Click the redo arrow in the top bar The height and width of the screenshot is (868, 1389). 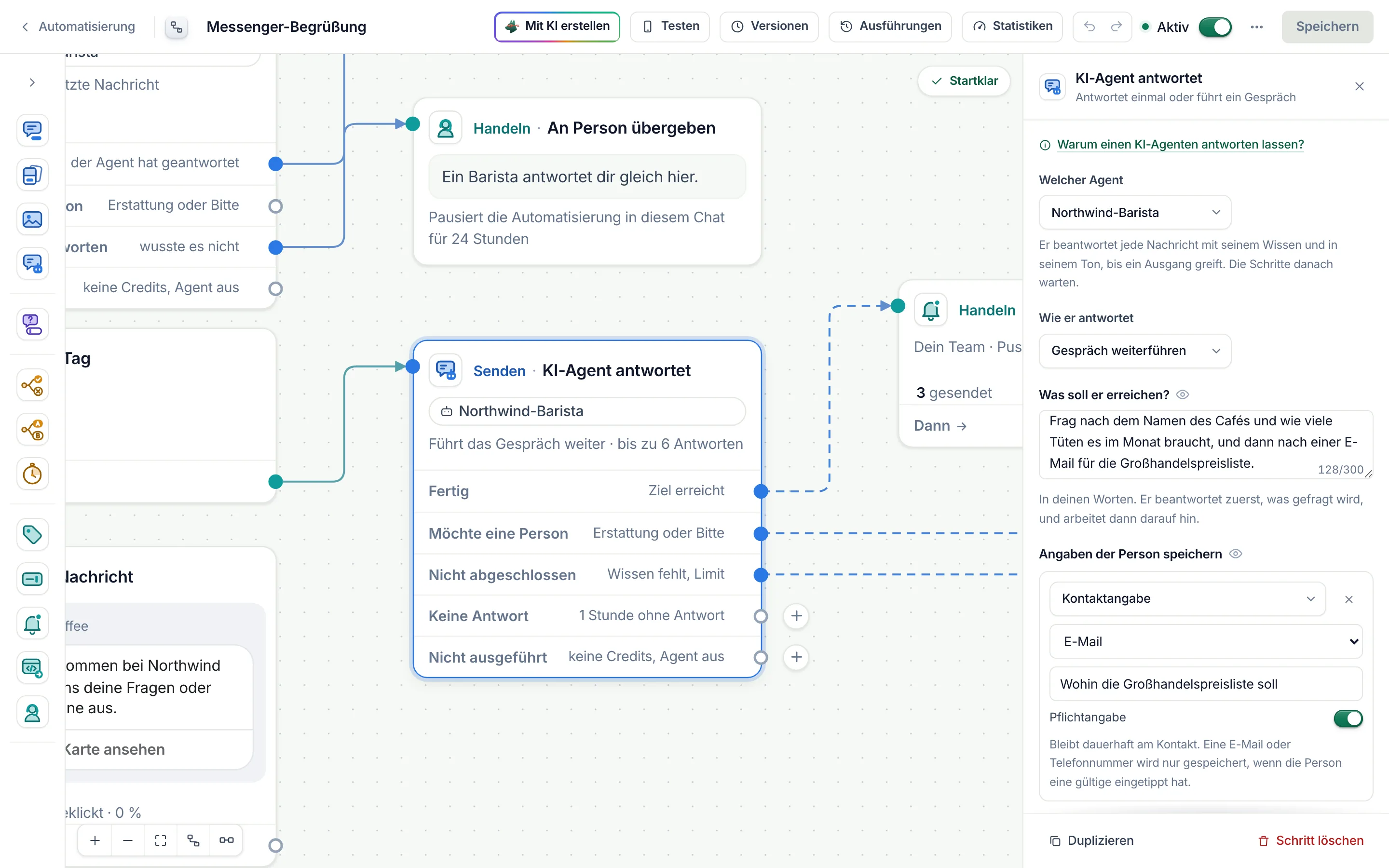point(1117,27)
